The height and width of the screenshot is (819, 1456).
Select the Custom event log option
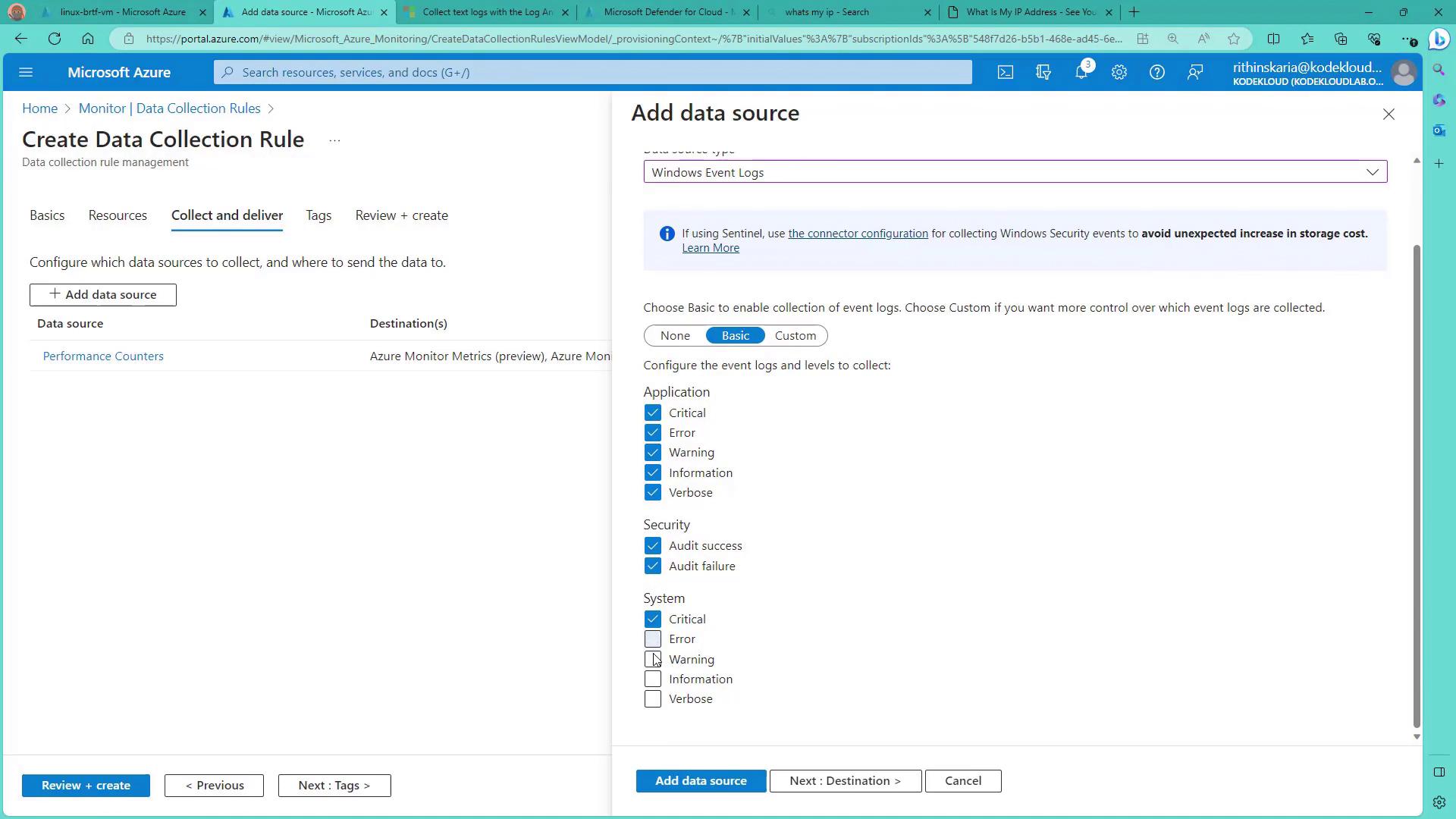795,335
